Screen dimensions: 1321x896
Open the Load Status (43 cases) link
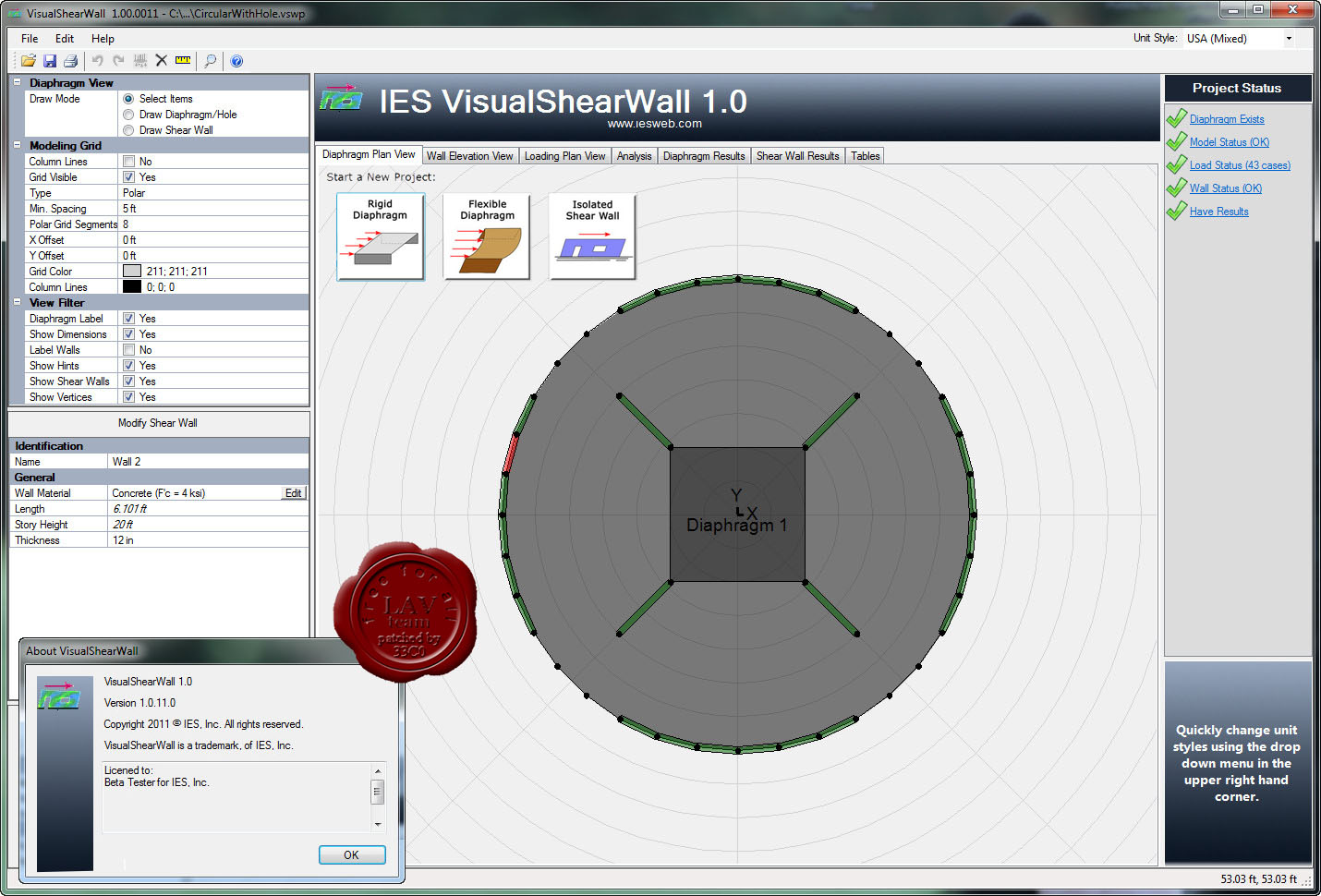tap(1240, 165)
